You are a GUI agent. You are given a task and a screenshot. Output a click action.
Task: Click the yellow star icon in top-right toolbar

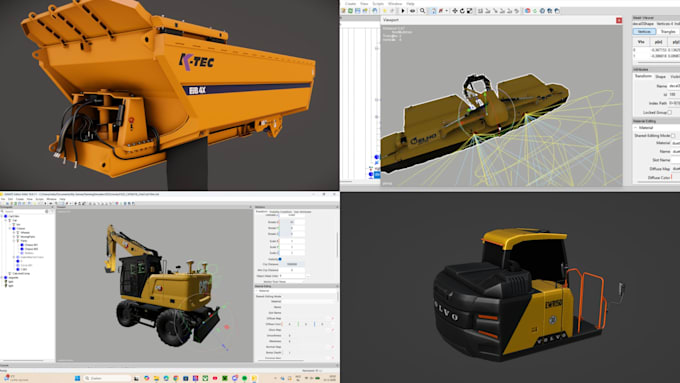tap(385, 10)
